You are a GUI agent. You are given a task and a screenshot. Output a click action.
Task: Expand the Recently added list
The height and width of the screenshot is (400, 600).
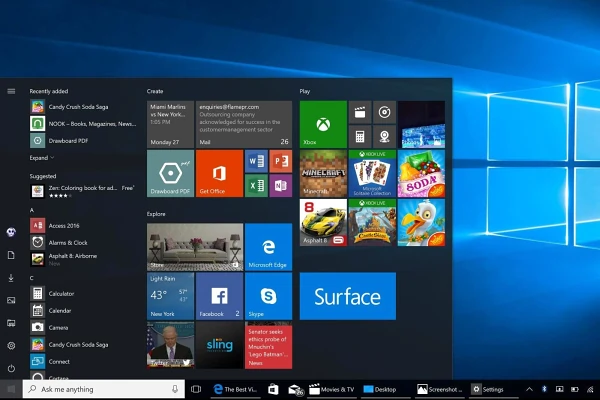coord(42,158)
